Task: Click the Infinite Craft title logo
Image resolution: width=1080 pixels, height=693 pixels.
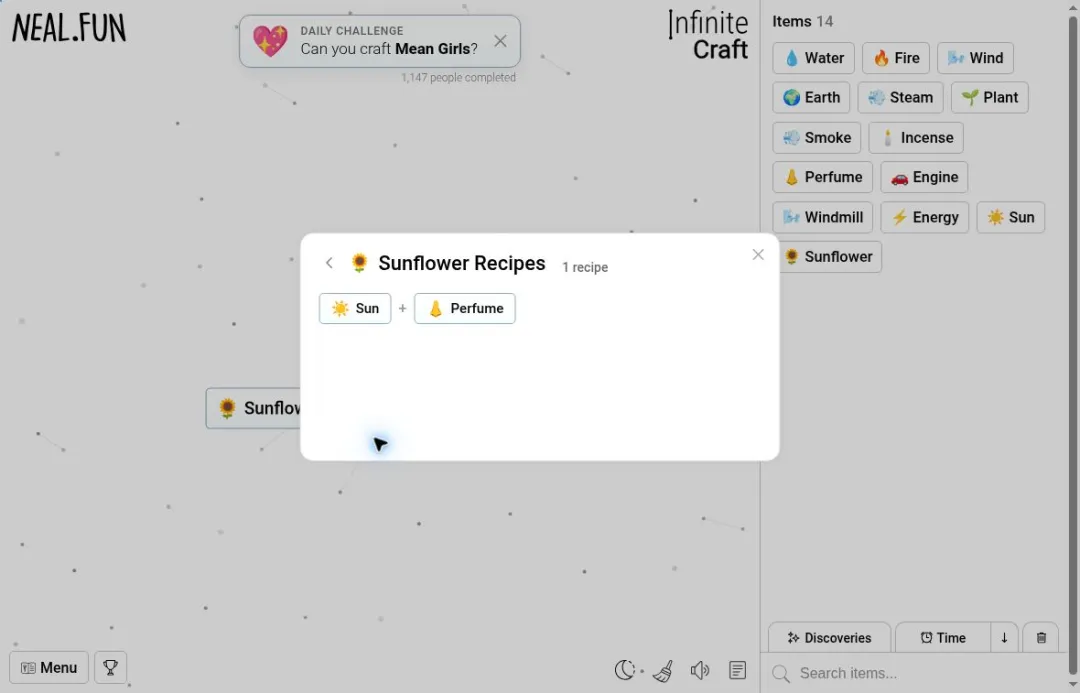Action: click(x=708, y=36)
